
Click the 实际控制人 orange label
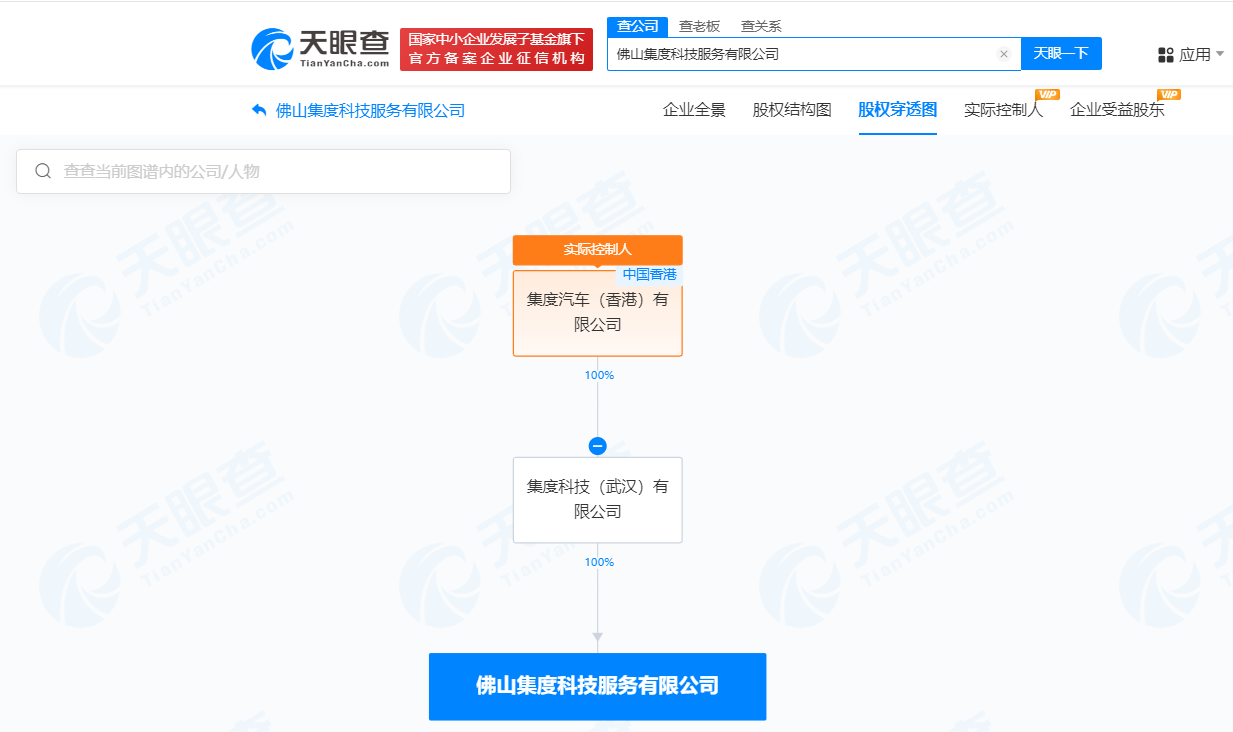[x=598, y=250]
